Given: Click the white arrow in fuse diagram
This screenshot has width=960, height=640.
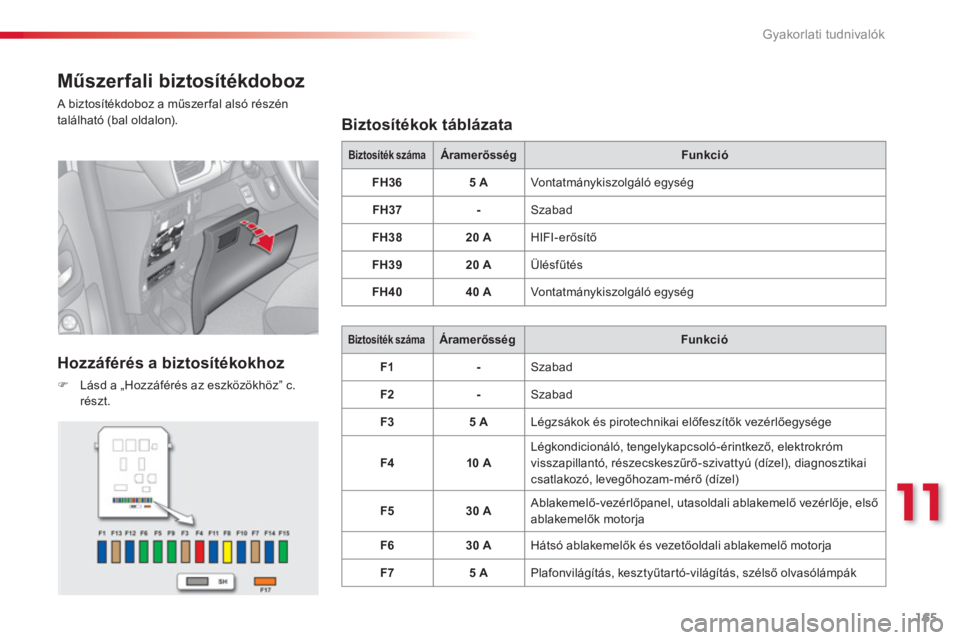Looking at the screenshot, I should pyautogui.click(x=174, y=514).
